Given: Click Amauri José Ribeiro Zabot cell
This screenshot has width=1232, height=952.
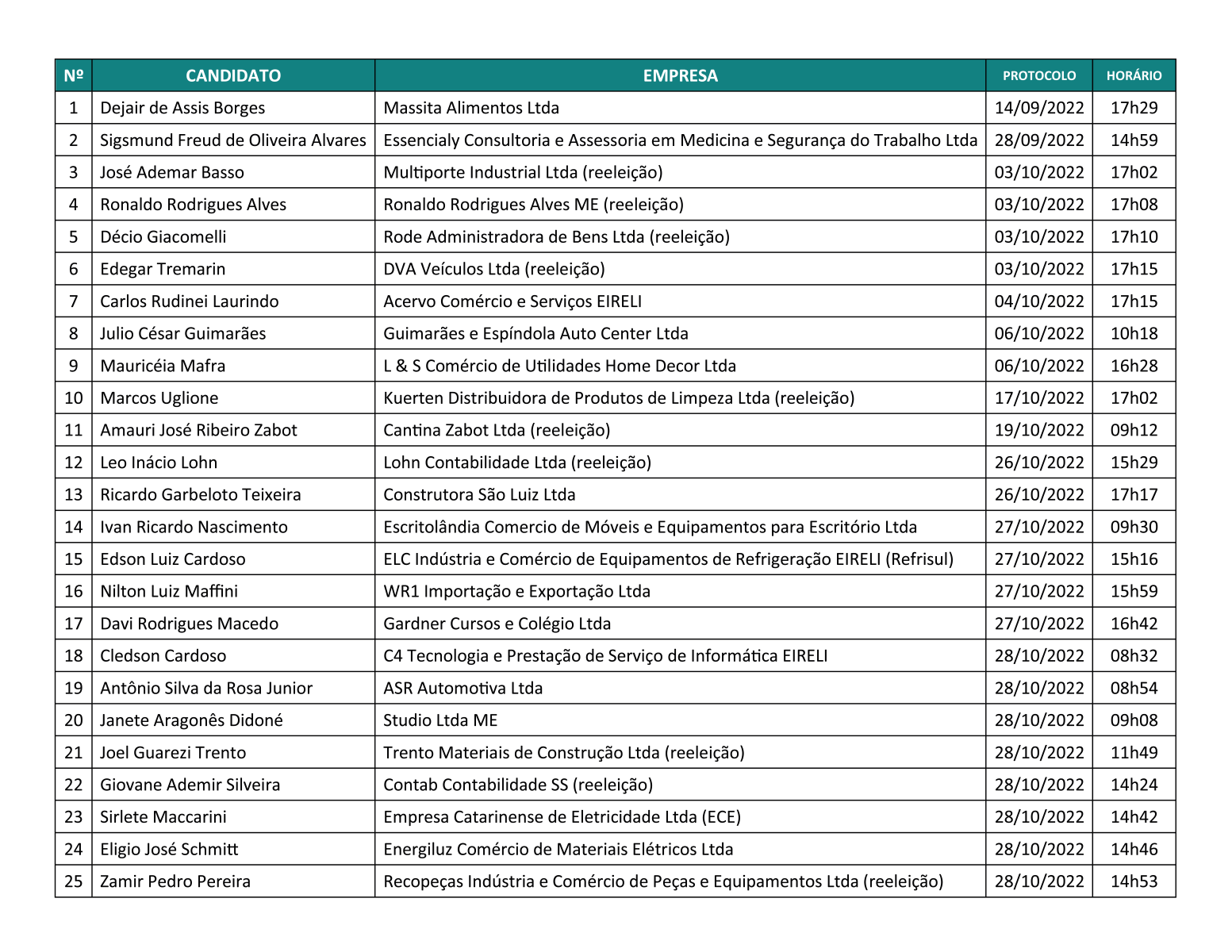Looking at the screenshot, I should click(x=233, y=430).
